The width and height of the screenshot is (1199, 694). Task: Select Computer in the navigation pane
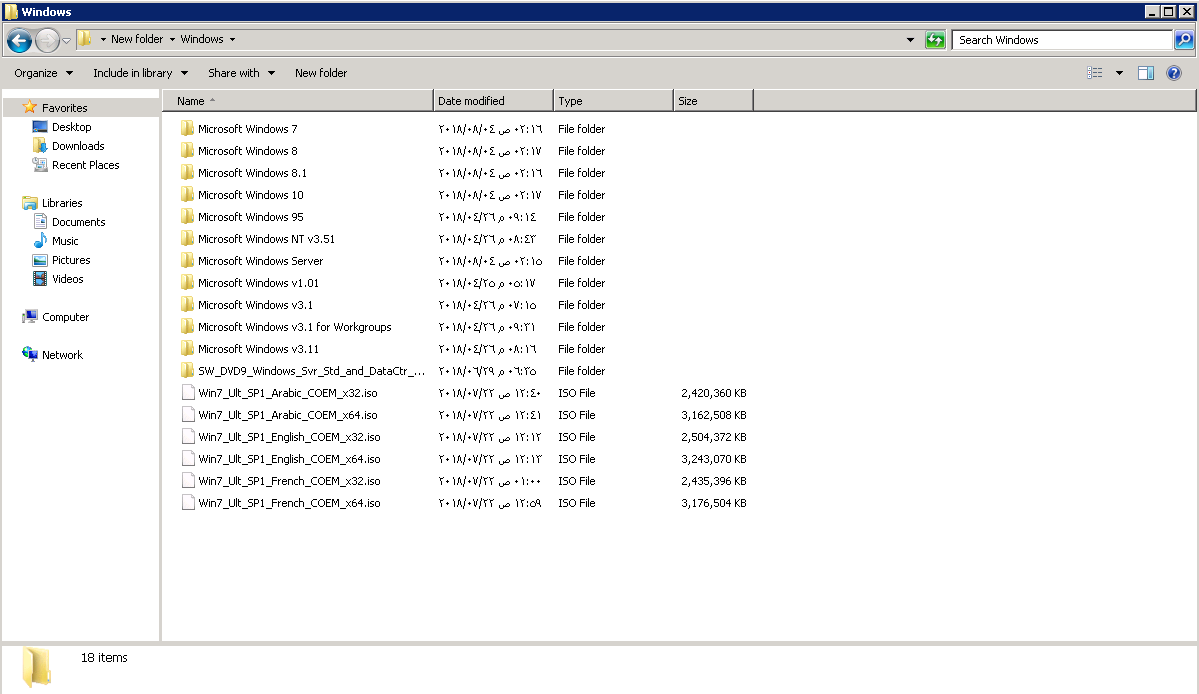65,317
